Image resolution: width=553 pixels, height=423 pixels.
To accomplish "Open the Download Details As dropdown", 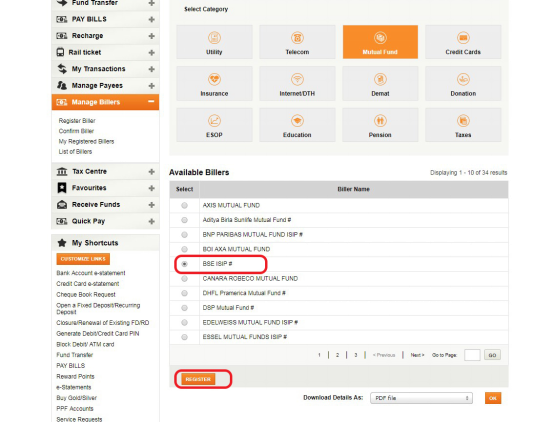I will coord(421,398).
